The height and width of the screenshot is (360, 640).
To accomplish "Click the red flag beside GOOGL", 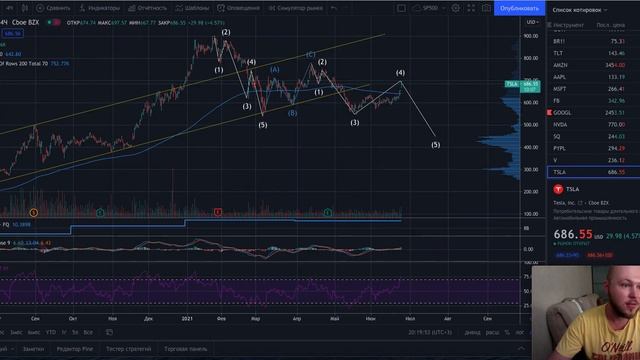I will coord(549,112).
